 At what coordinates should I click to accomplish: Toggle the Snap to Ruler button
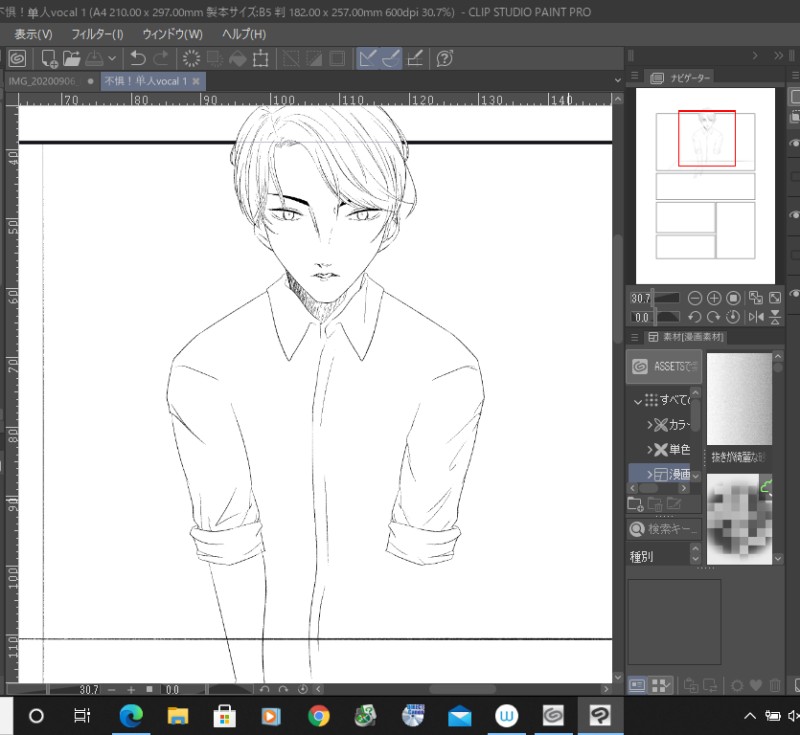pos(368,59)
